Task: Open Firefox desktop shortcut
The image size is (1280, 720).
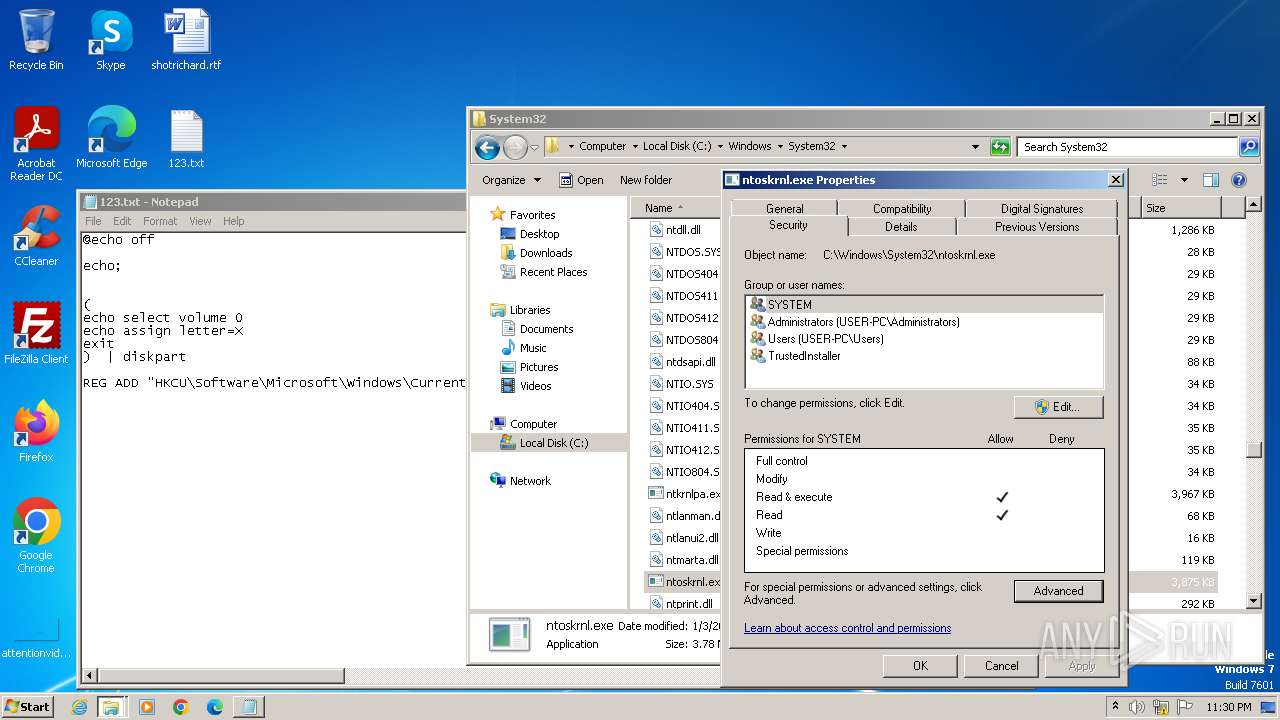Action: 36,432
